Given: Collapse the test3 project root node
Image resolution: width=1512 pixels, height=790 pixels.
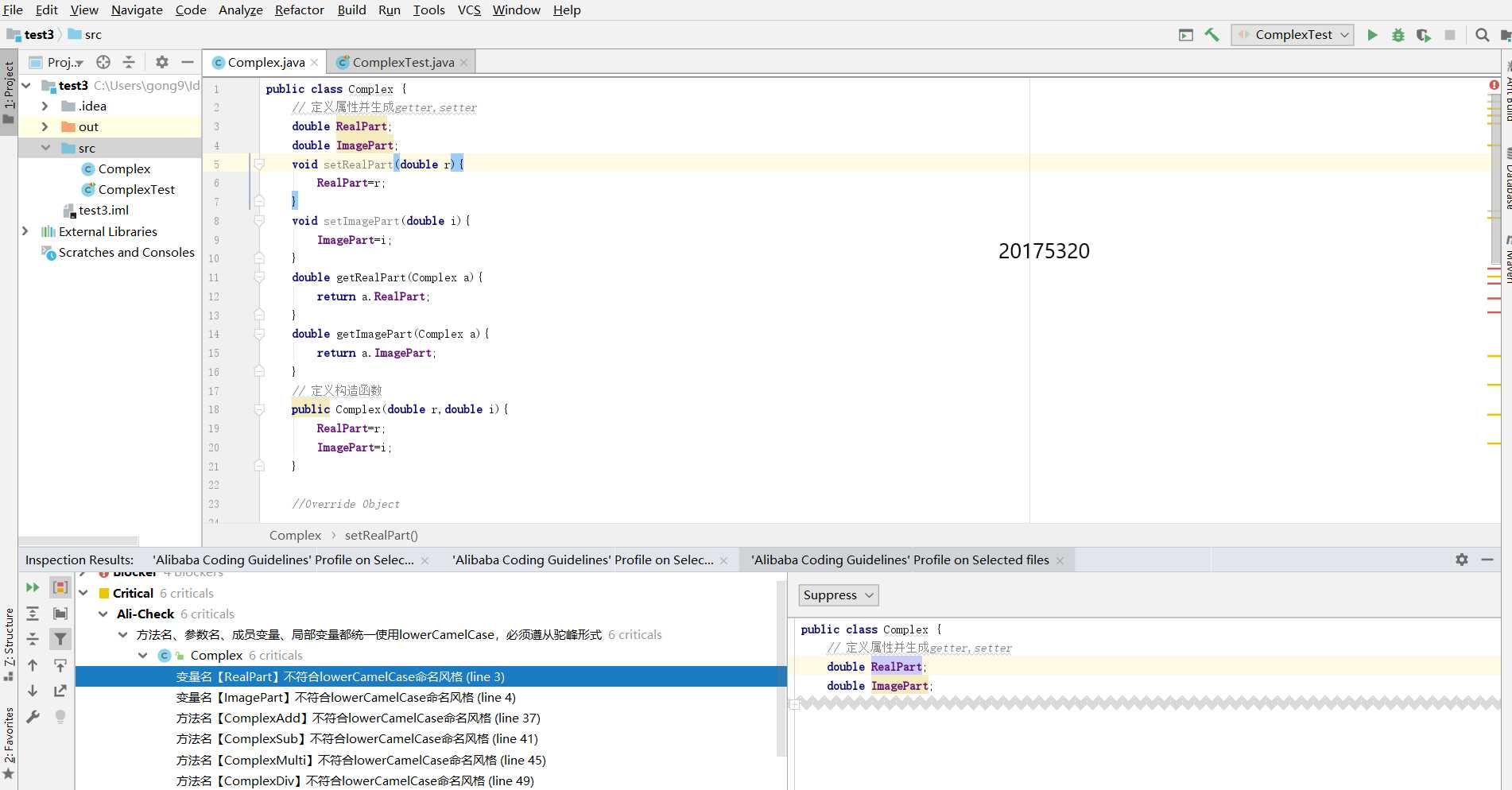Looking at the screenshot, I should 26,85.
